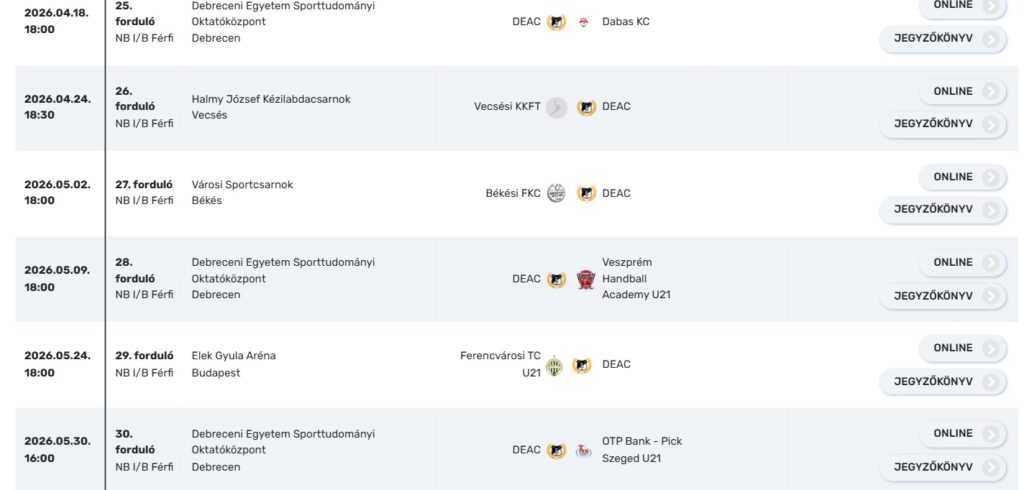Click the Ferencvárosi TC U21 crest
1024x490 pixels.
click(554, 366)
